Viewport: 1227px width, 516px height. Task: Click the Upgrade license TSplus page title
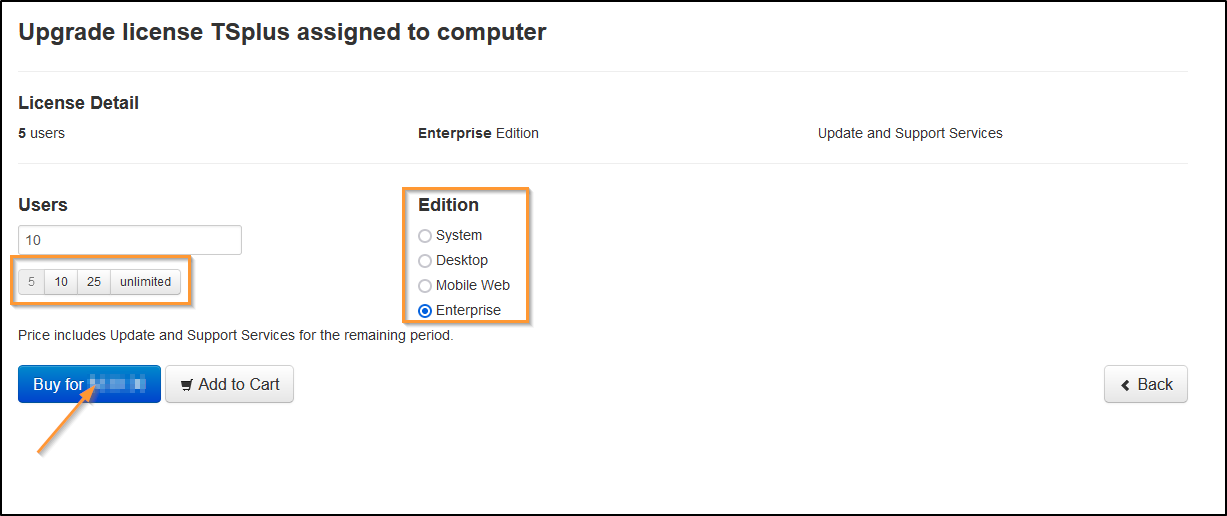[282, 32]
